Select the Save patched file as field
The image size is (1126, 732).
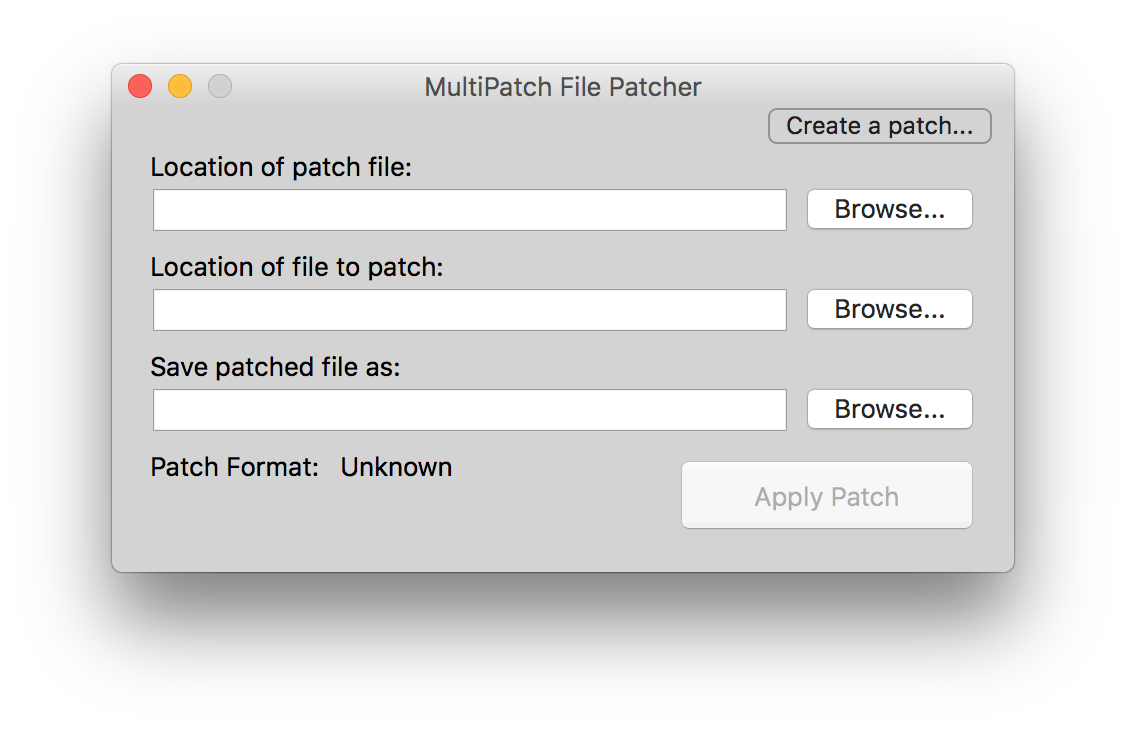coord(469,410)
